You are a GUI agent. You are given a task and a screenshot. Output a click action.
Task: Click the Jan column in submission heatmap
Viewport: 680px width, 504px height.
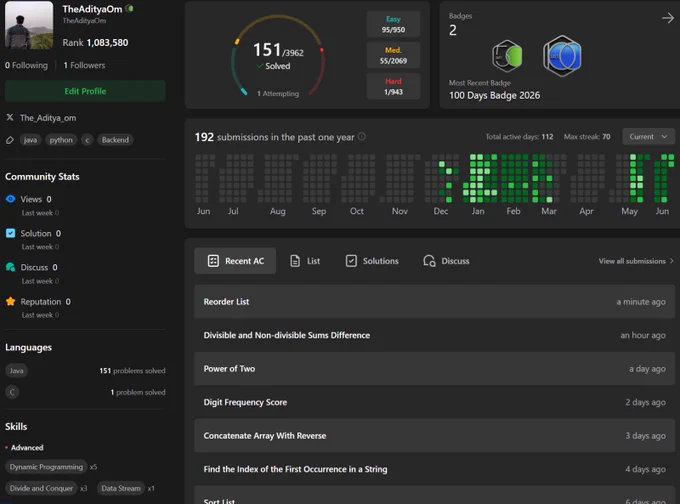click(x=478, y=178)
